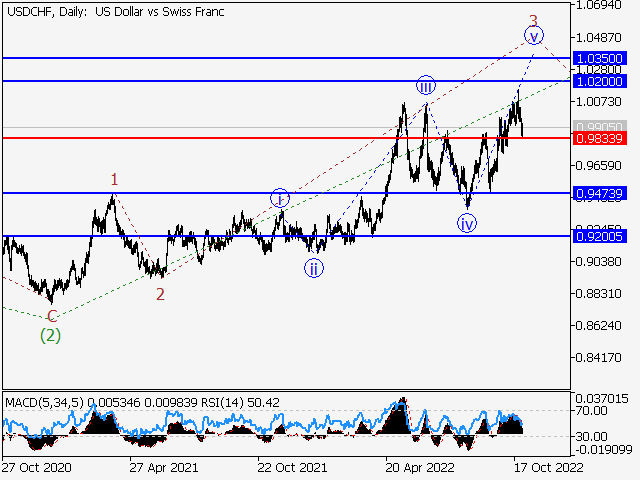
Task: Click the brown wave 2 label
Action: tap(160, 294)
